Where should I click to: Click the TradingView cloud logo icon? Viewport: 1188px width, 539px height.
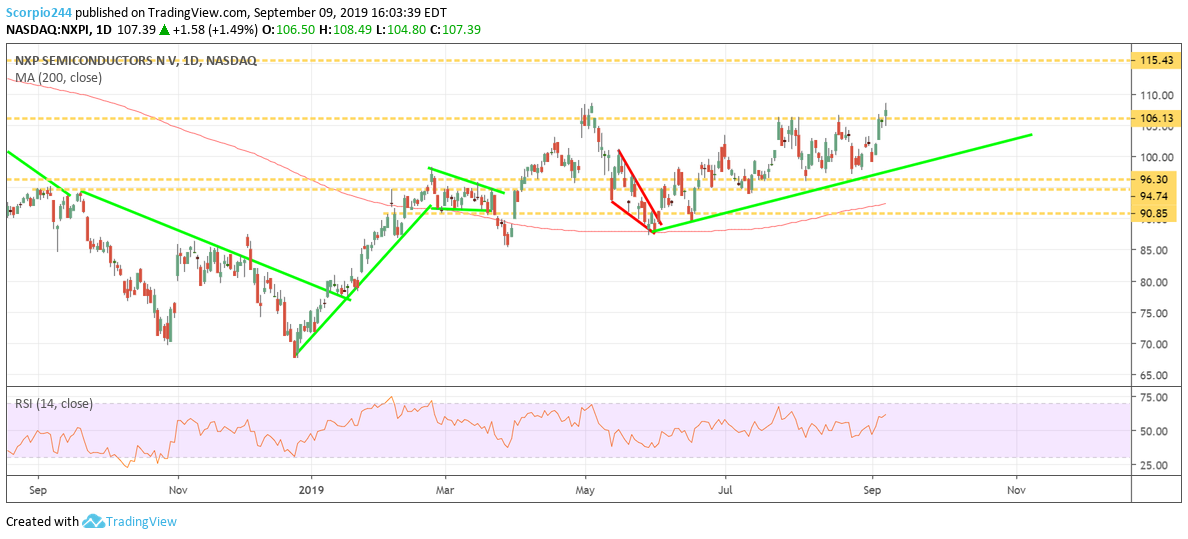pyautogui.click(x=93, y=521)
